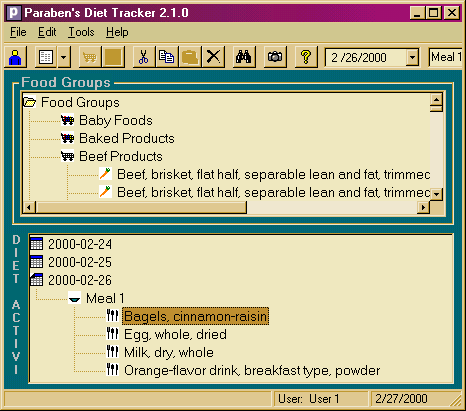Click the binoculars find icon
The height and width of the screenshot is (411, 466).
(244, 57)
